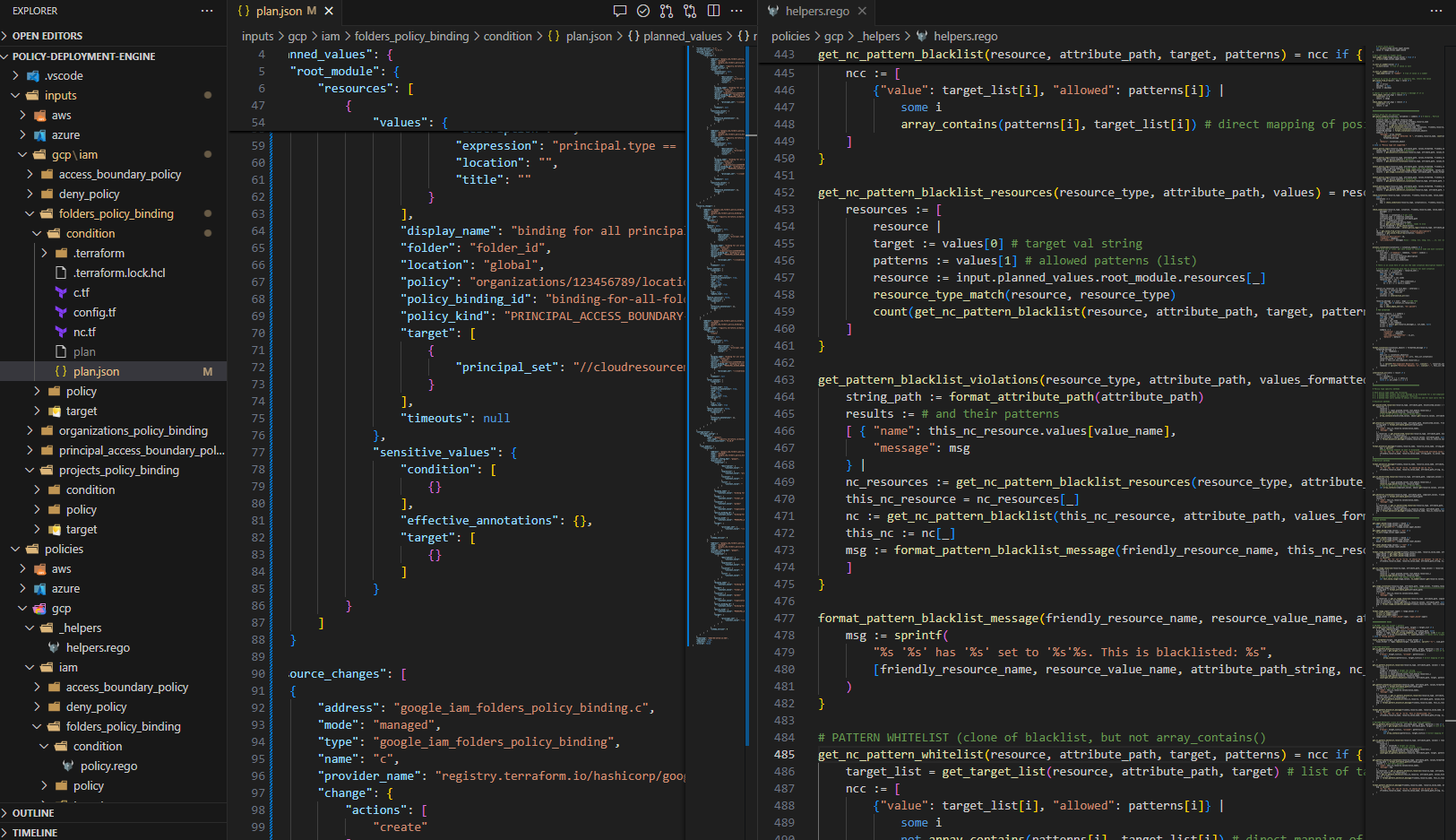Click folders_policy_binding in plan.json breadcrumb
The height and width of the screenshot is (840, 1456).
coord(411,36)
